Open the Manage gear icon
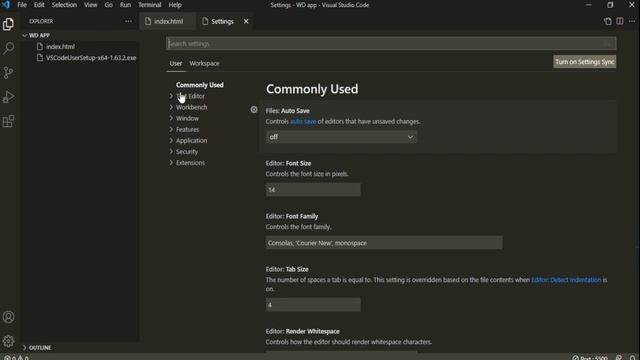The height and width of the screenshot is (360, 640). tap(9, 341)
